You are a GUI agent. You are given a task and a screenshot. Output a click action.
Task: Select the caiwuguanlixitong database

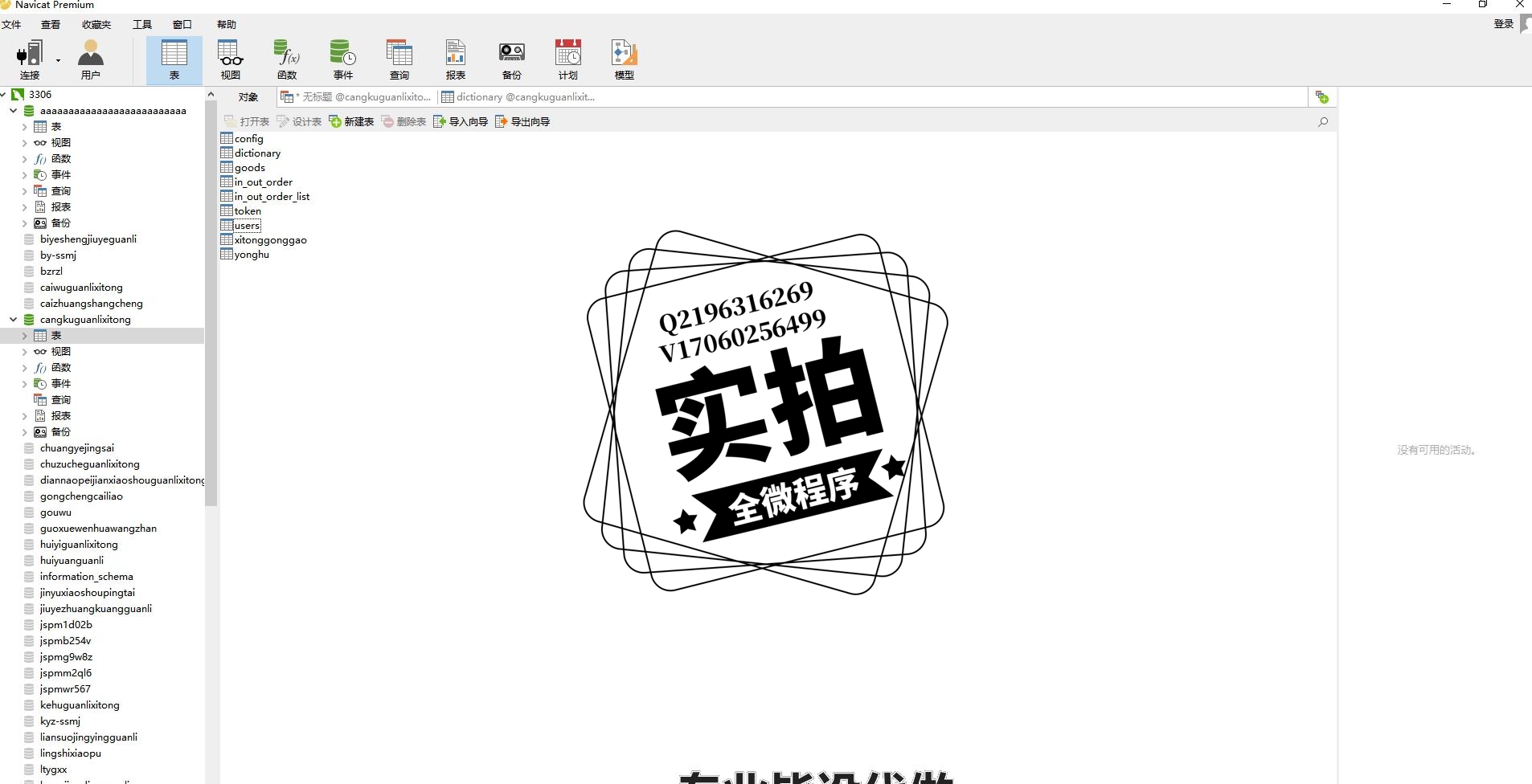(81, 288)
